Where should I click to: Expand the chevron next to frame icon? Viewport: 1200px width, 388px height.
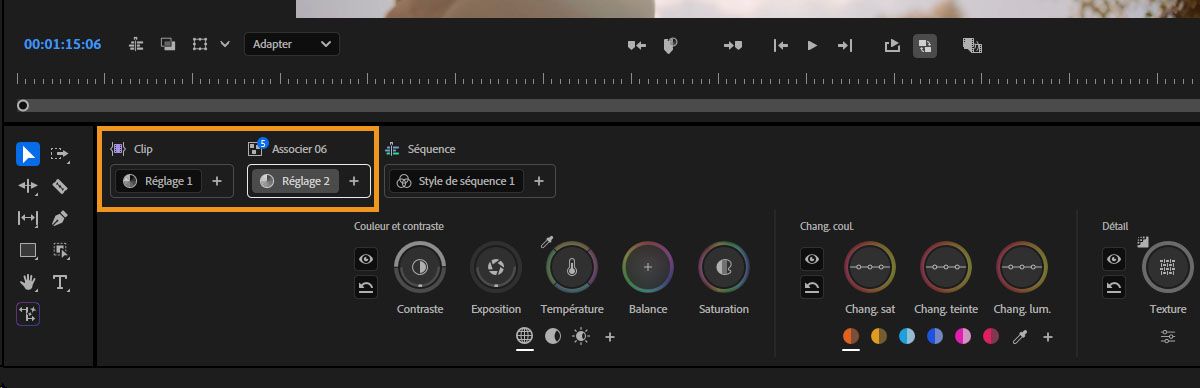tap(225, 44)
